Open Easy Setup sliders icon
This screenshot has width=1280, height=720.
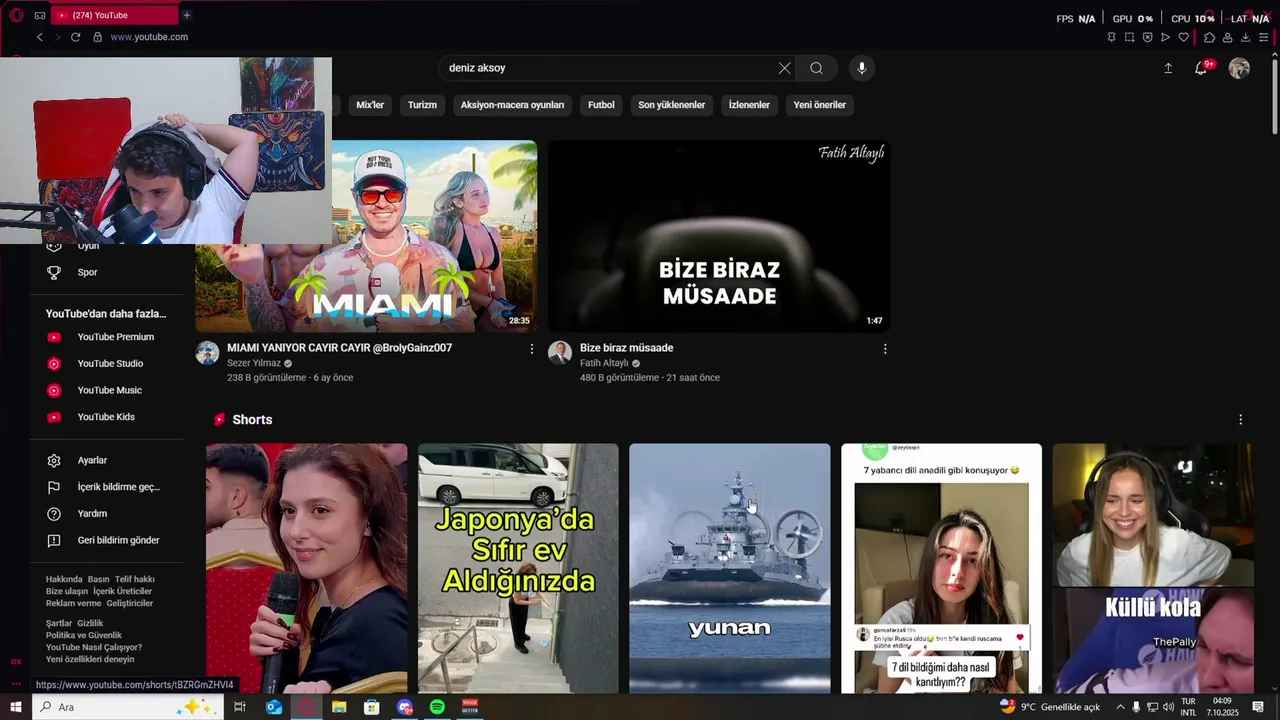tap(1263, 37)
